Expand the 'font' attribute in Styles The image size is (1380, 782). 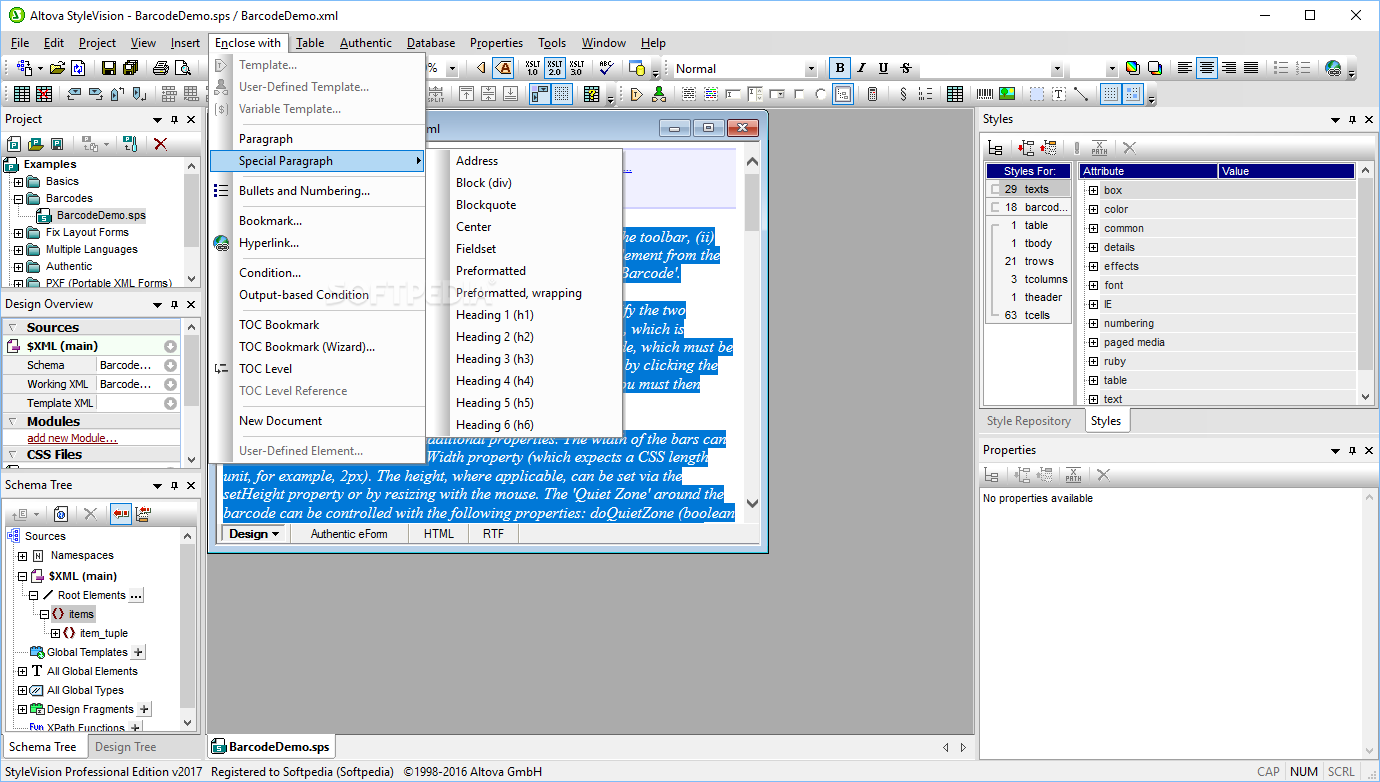1093,285
